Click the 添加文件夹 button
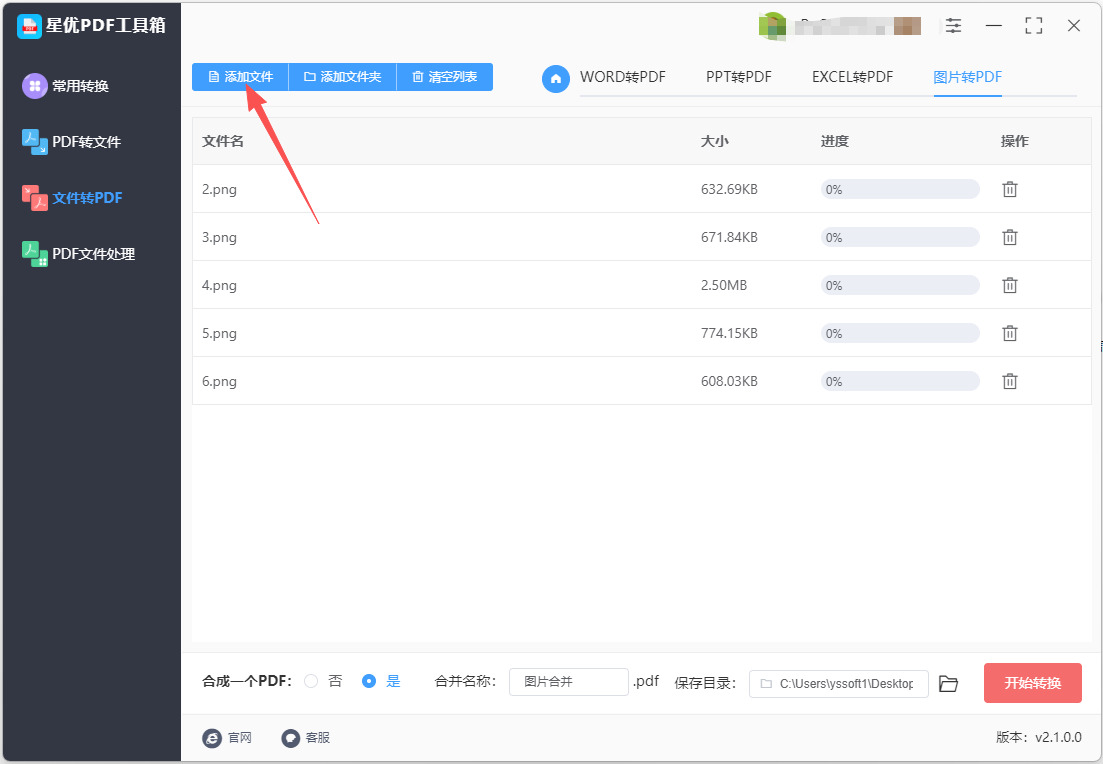This screenshot has width=1103, height=764. pyautogui.click(x=343, y=77)
